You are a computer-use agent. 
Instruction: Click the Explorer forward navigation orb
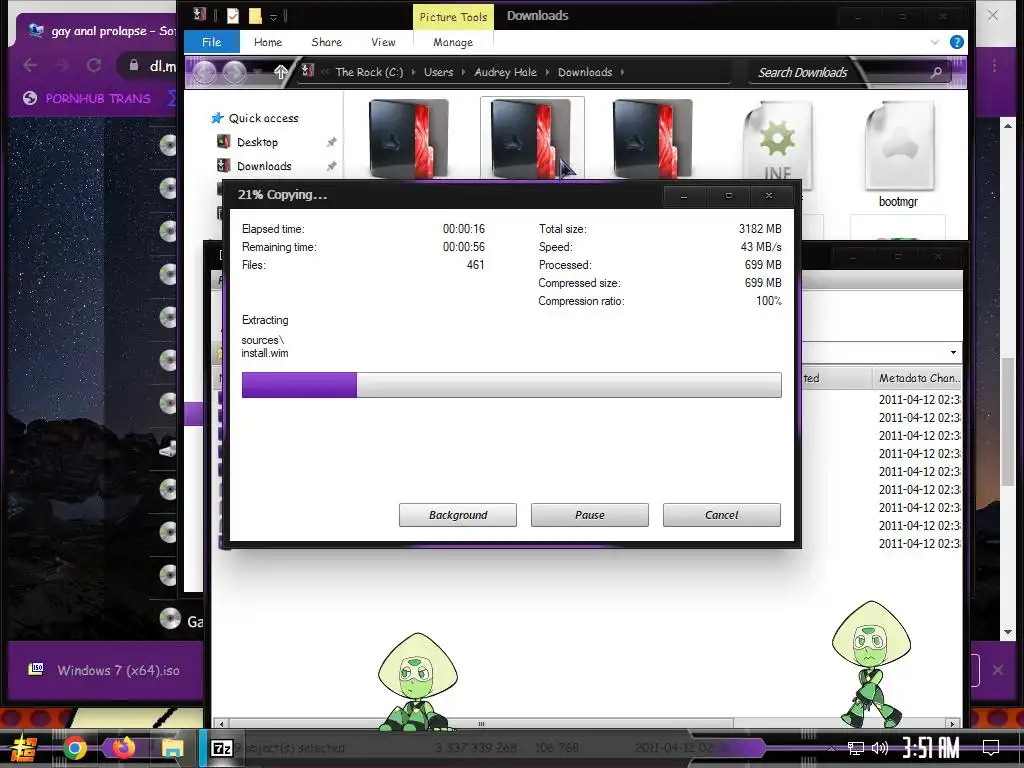coord(235,72)
